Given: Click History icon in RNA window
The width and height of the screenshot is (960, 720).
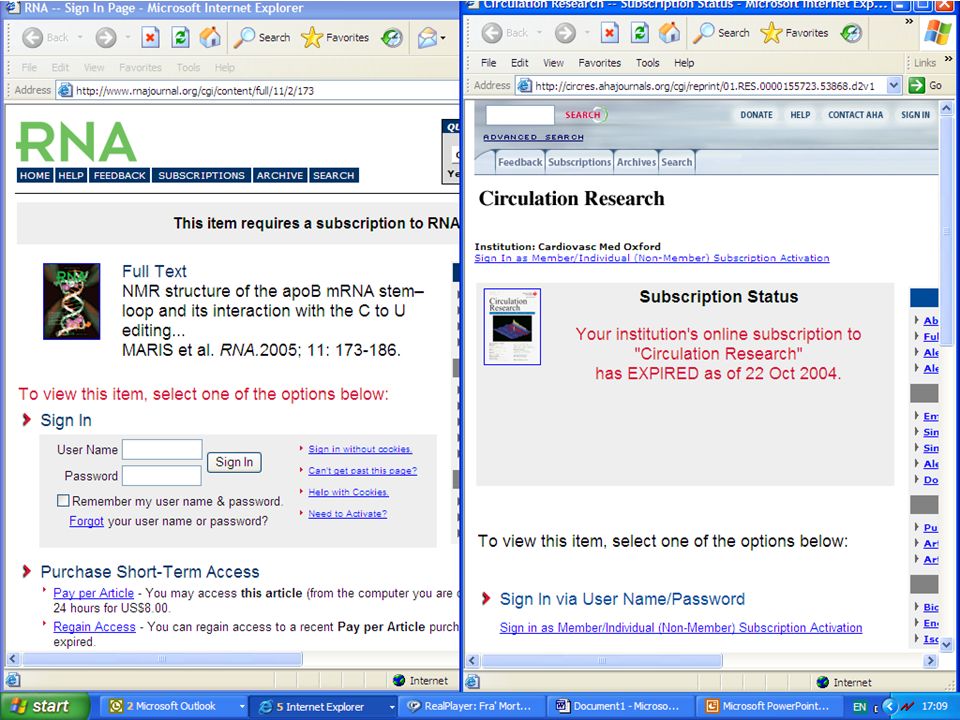Looking at the screenshot, I should pos(392,38).
